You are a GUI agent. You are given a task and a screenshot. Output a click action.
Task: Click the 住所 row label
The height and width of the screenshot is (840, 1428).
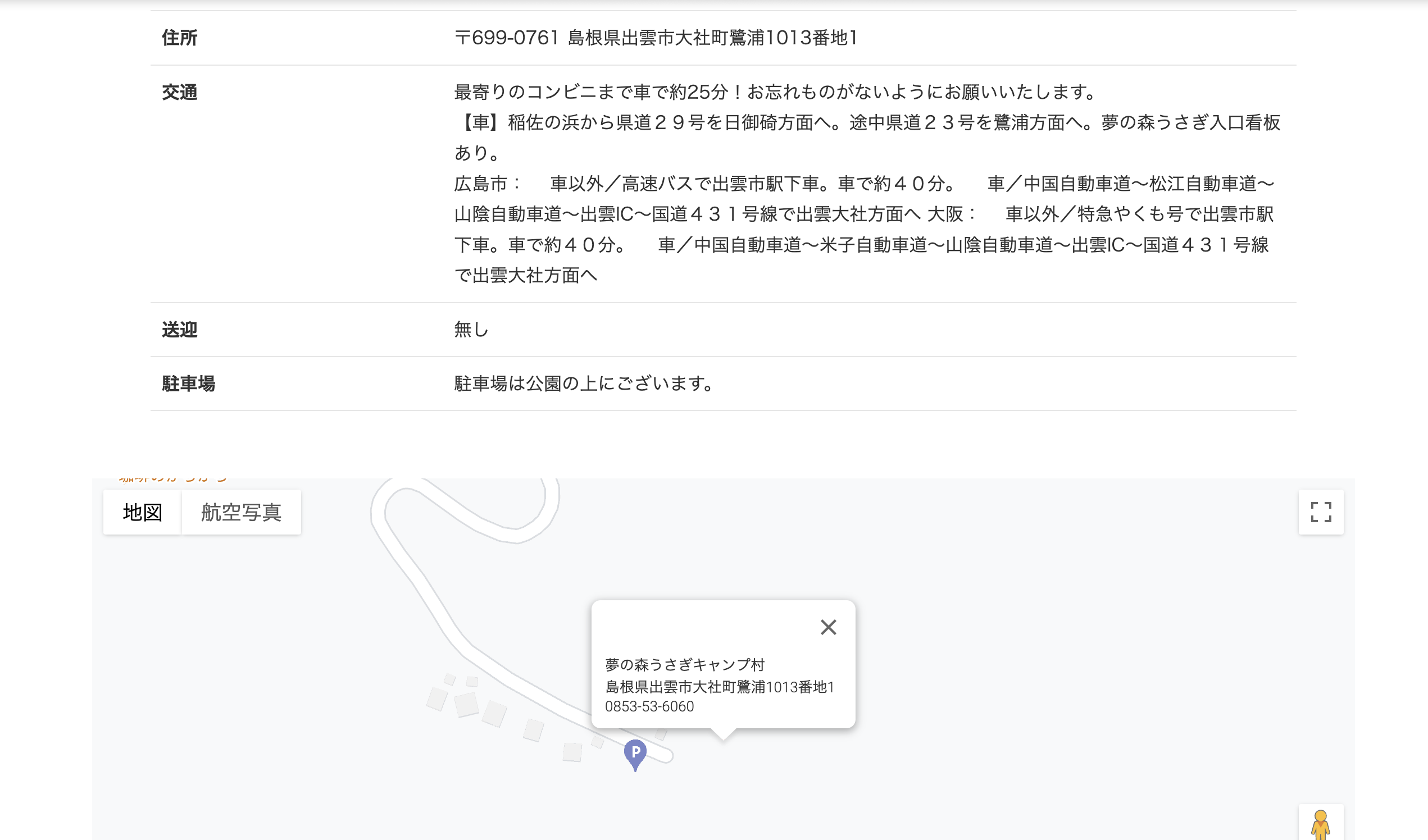pyautogui.click(x=179, y=38)
